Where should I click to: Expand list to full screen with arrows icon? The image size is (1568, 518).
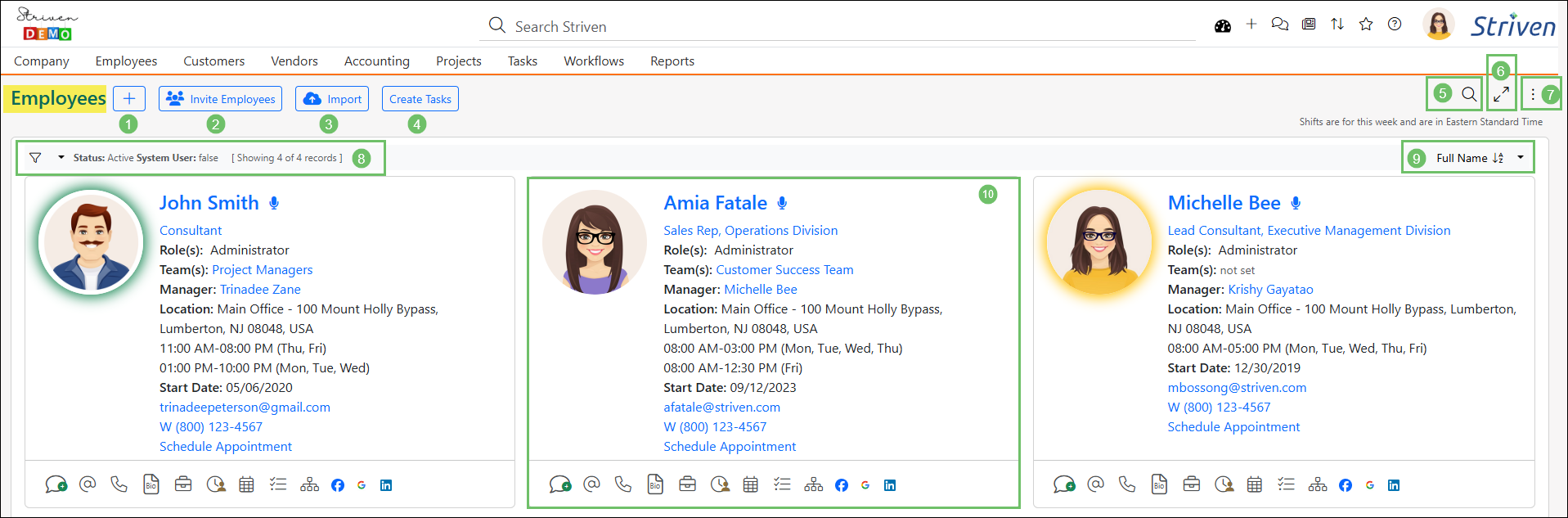1501,95
